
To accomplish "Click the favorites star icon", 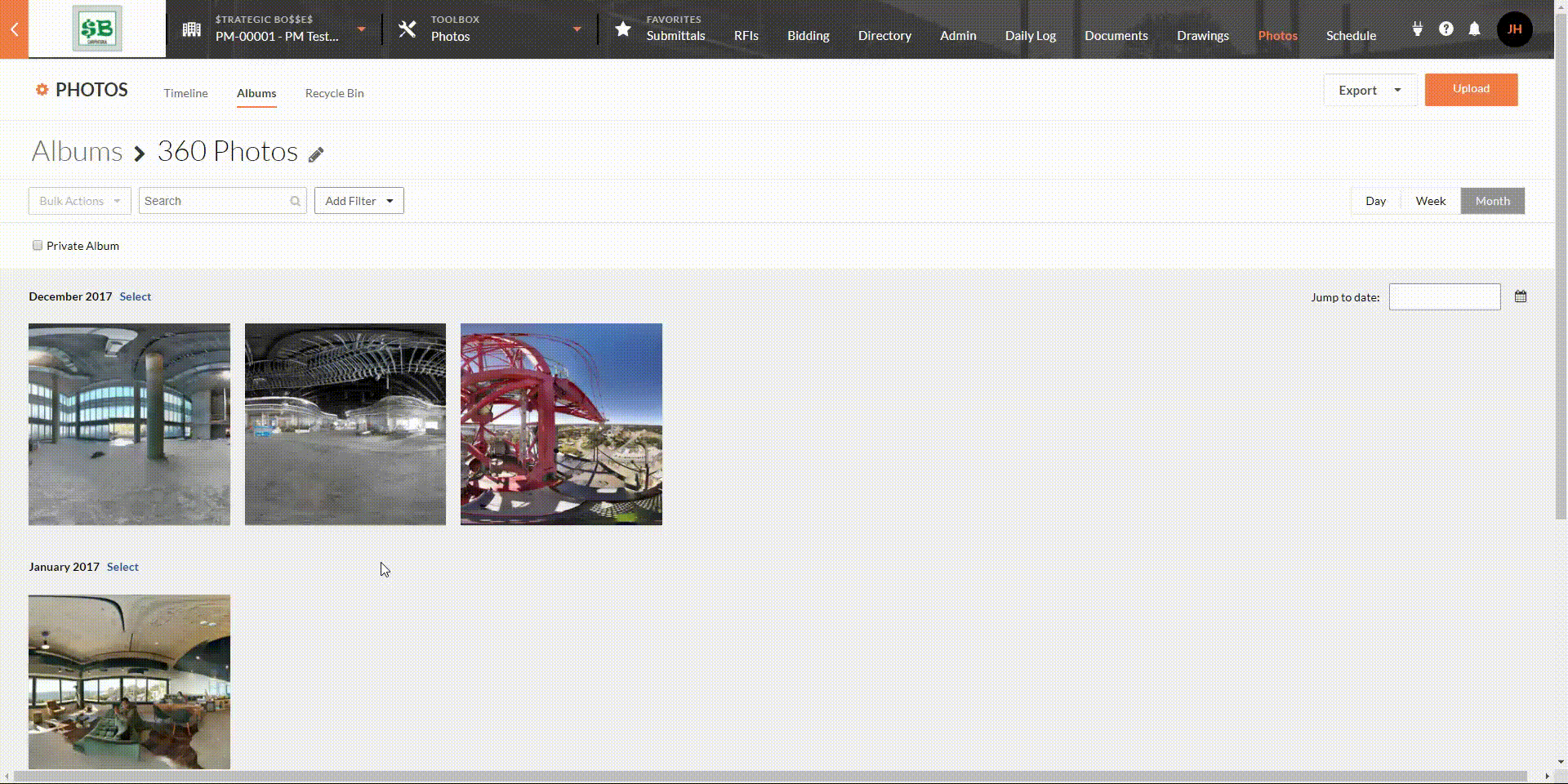I will pos(622,29).
